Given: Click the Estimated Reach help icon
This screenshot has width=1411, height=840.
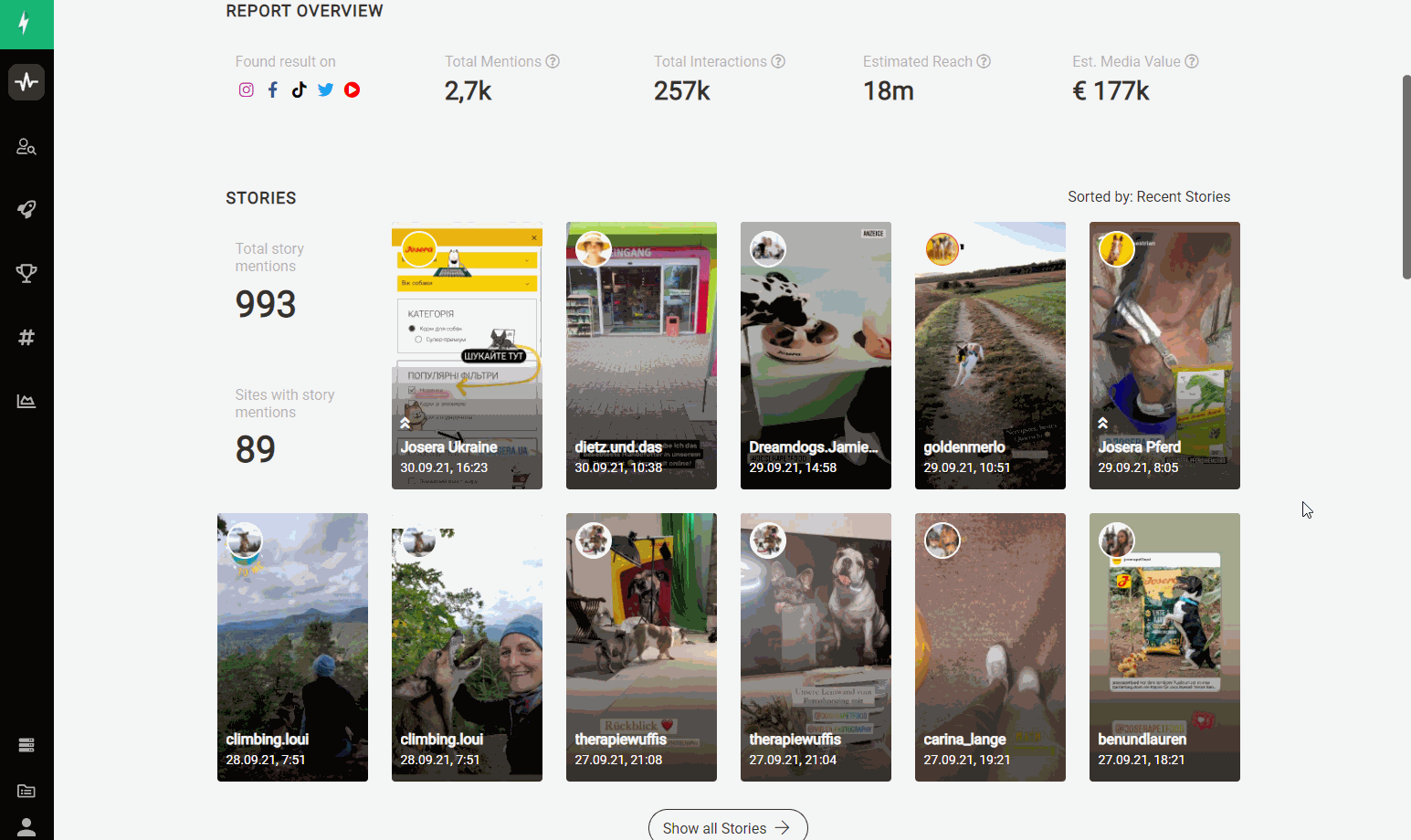Looking at the screenshot, I should [x=984, y=61].
